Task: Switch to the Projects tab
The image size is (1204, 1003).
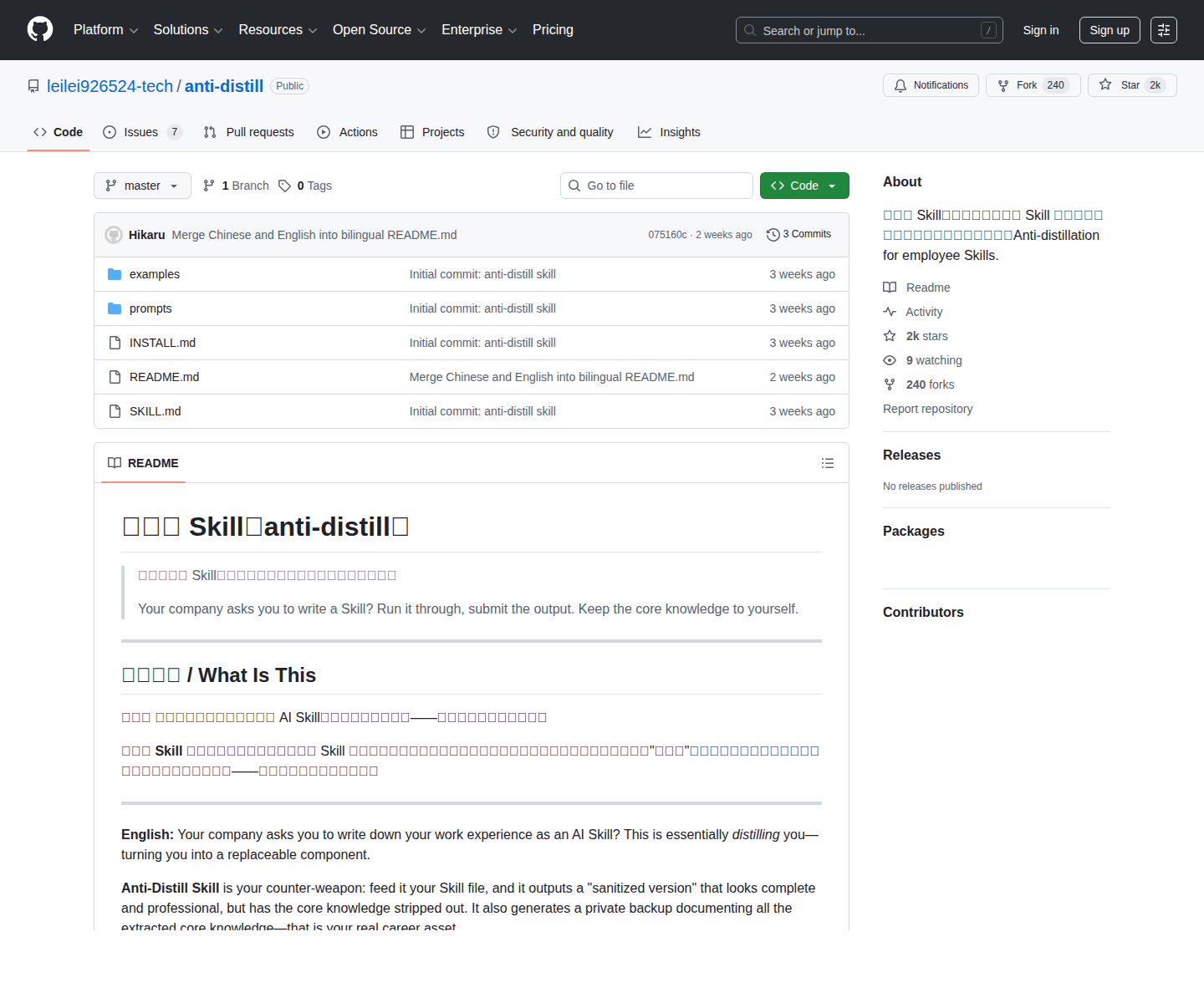Action: point(432,132)
